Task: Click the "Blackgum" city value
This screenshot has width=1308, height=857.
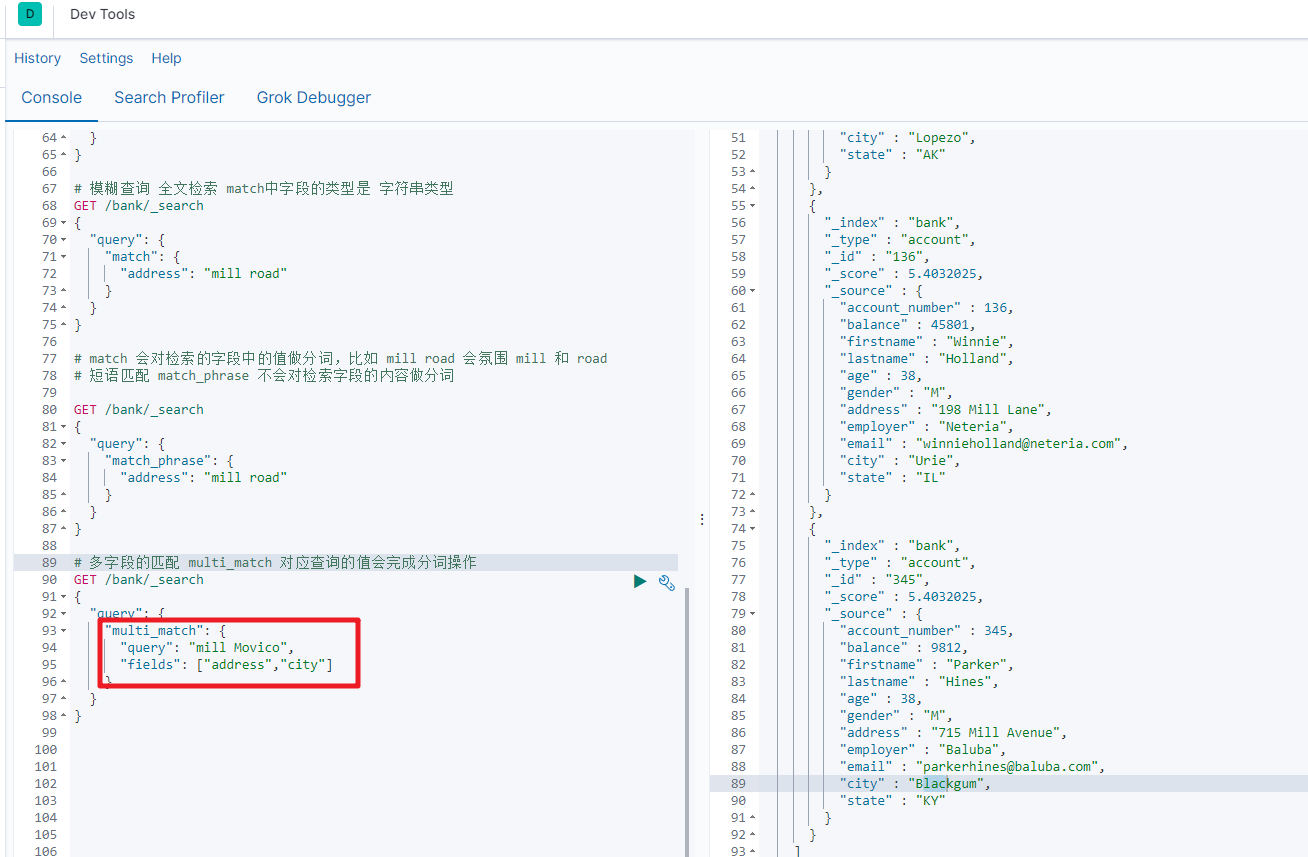Action: pos(948,784)
